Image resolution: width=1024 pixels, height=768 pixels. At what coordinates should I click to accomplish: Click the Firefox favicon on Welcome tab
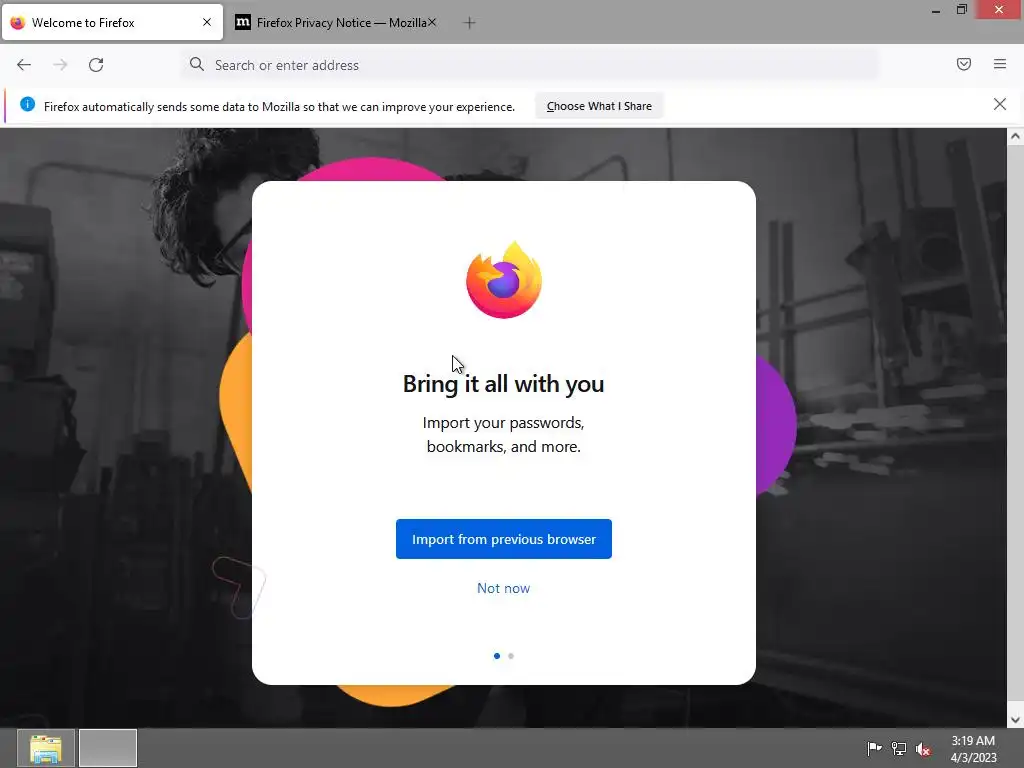pyautogui.click(x=18, y=23)
